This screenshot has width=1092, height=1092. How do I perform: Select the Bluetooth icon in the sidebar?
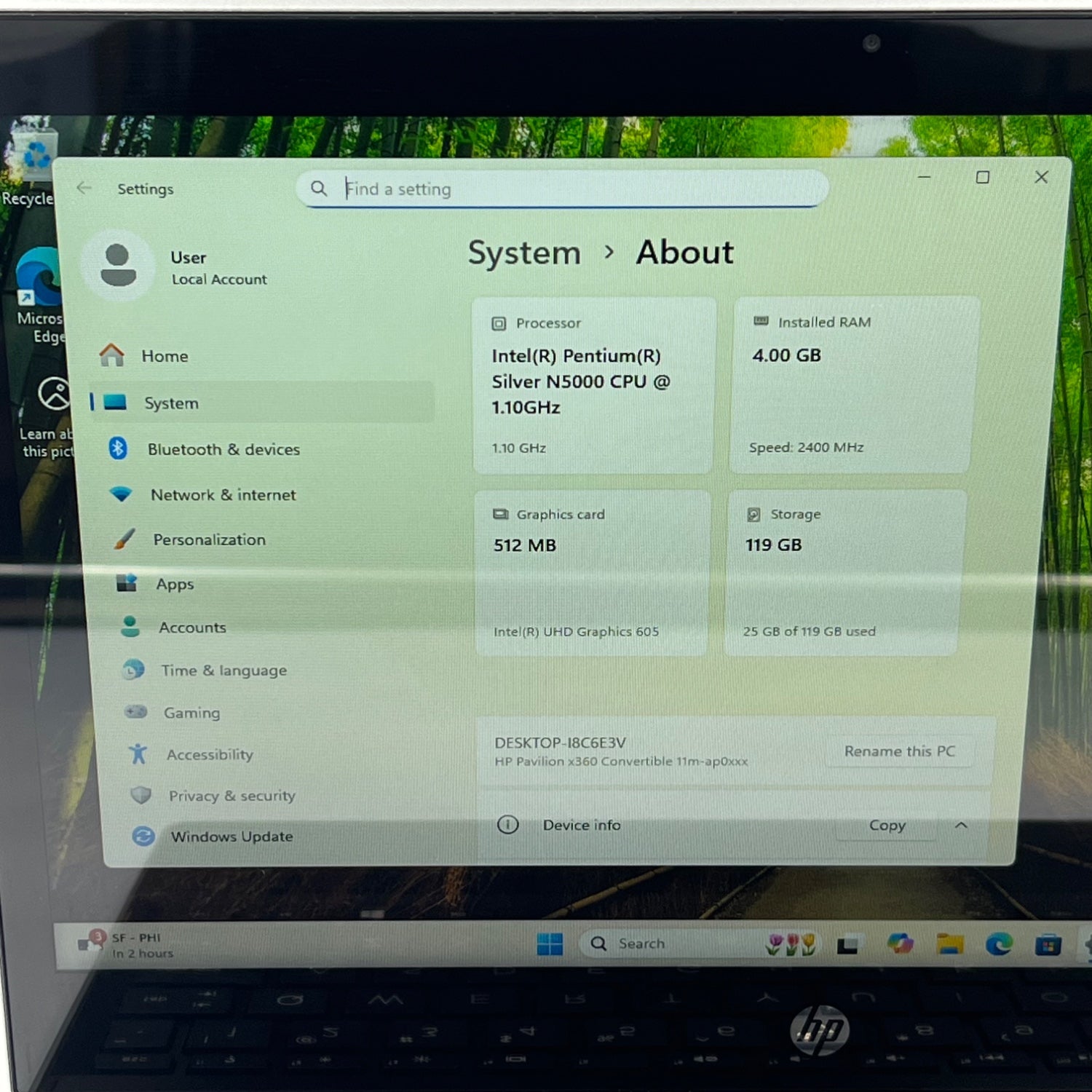coord(118,448)
